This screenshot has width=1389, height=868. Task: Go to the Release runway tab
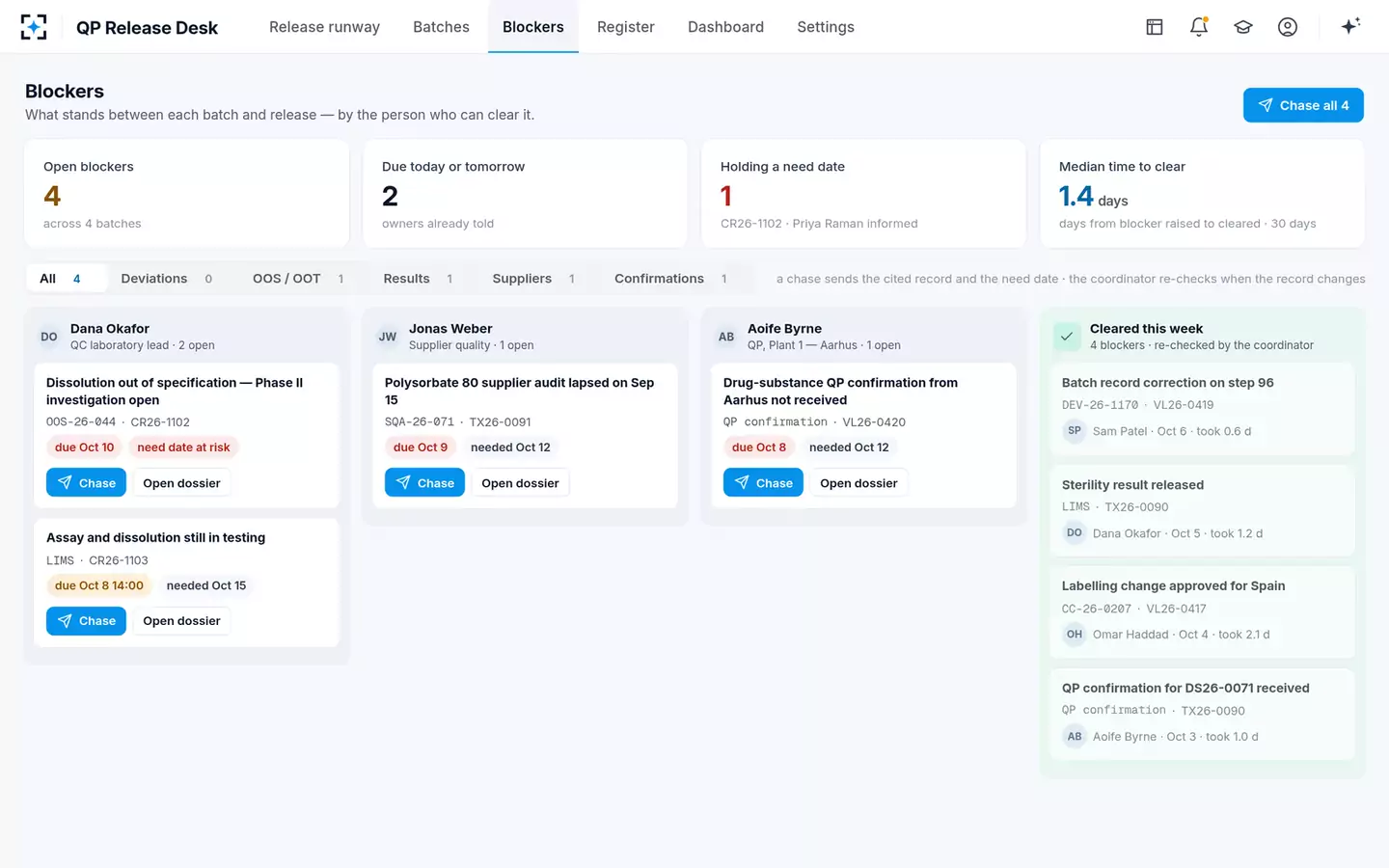(x=324, y=27)
